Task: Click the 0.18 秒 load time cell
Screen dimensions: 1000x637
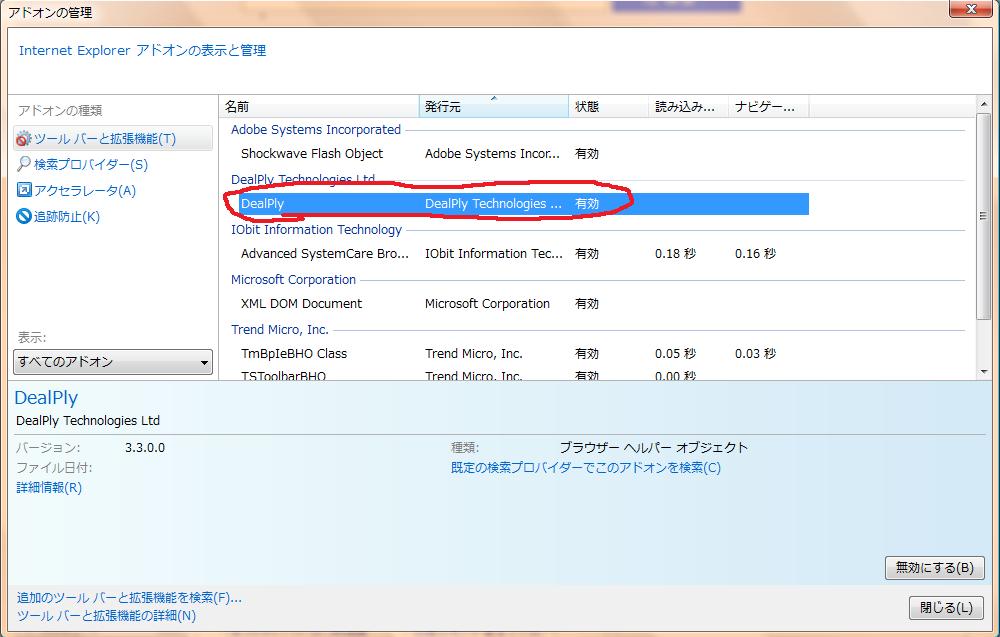Action: click(675, 254)
